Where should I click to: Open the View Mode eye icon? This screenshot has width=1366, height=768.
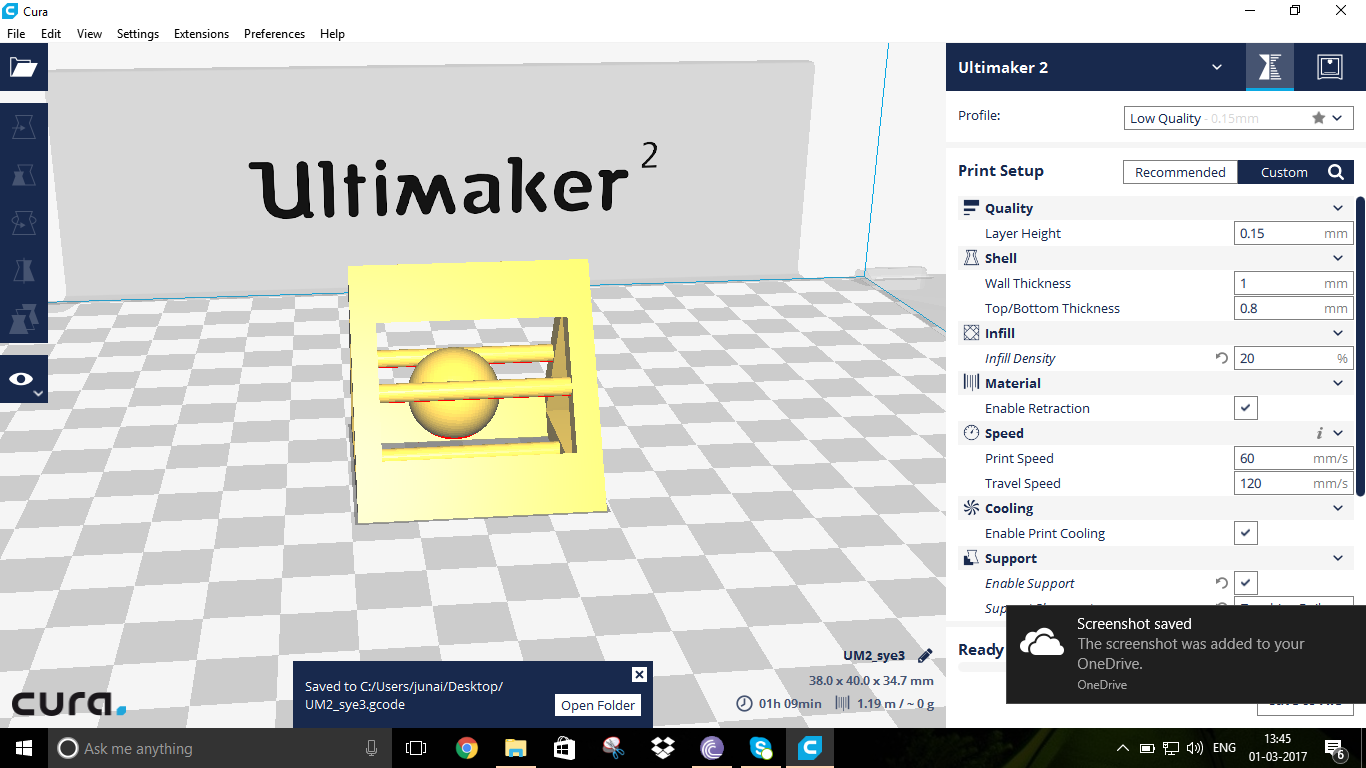click(23, 379)
